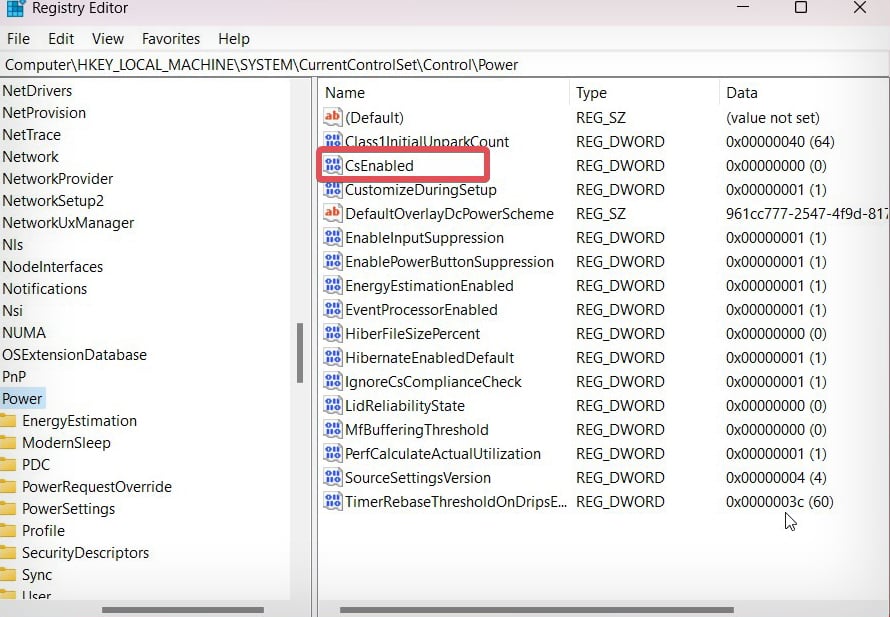The image size is (890, 617).
Task: Click the DefaultOverlayDcPowerScheme GUID data value
Action: click(x=807, y=213)
